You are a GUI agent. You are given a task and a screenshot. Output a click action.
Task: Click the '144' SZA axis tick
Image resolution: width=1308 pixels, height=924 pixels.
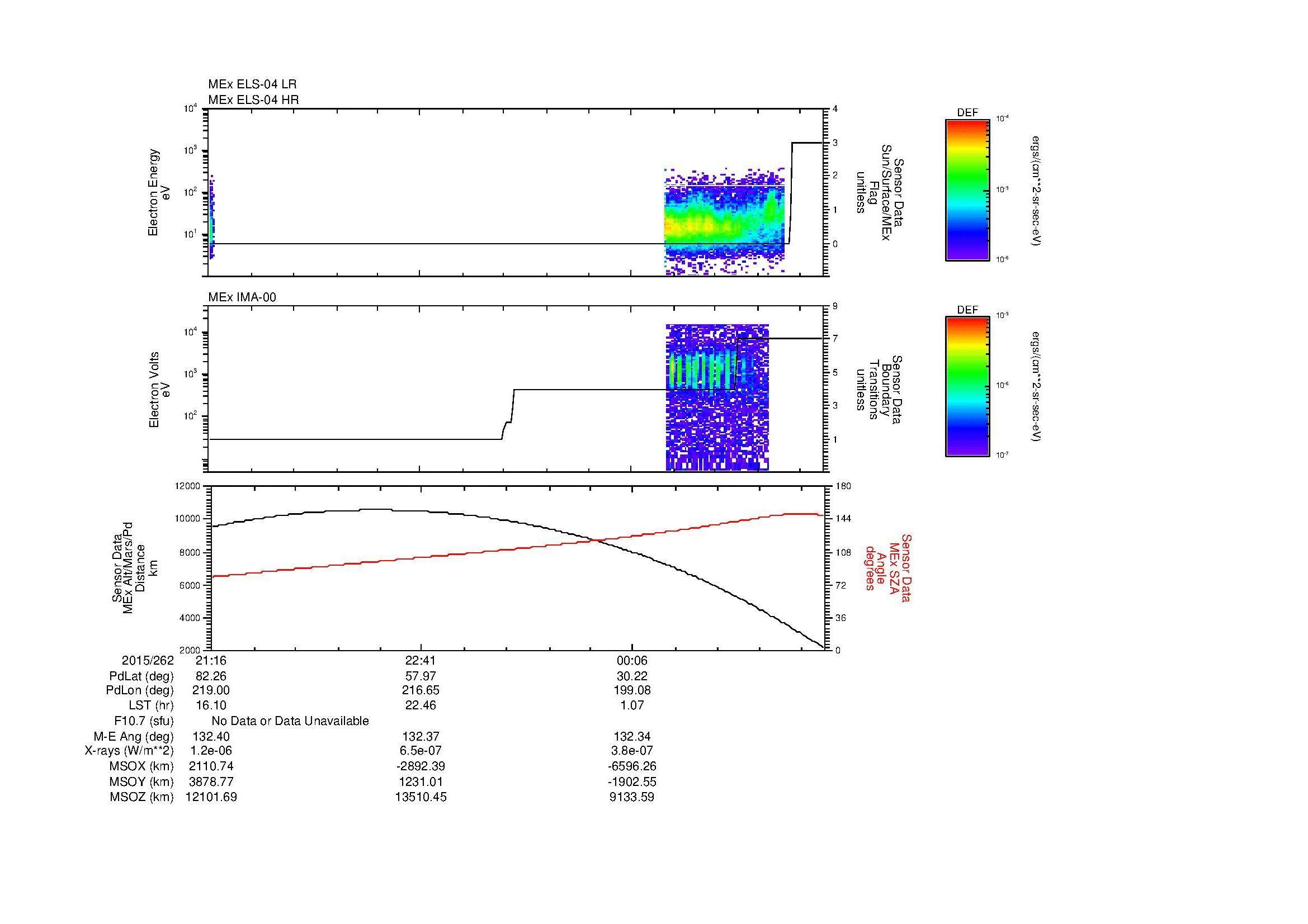click(x=843, y=519)
